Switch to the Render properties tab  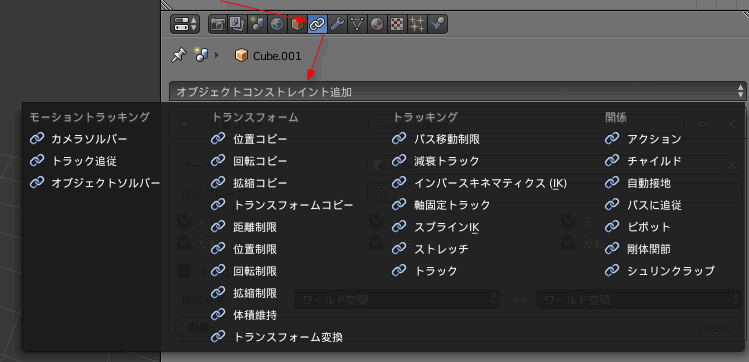tap(218, 24)
